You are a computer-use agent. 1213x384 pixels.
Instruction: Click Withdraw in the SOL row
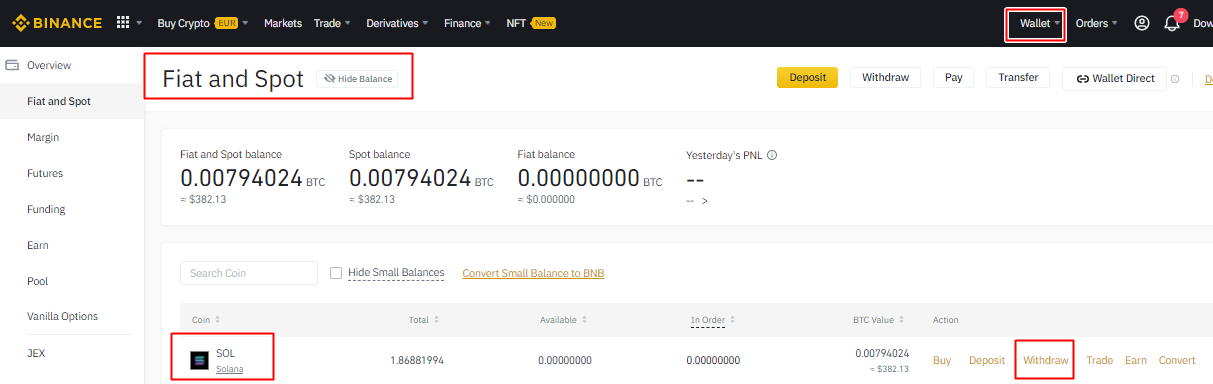coord(1046,360)
